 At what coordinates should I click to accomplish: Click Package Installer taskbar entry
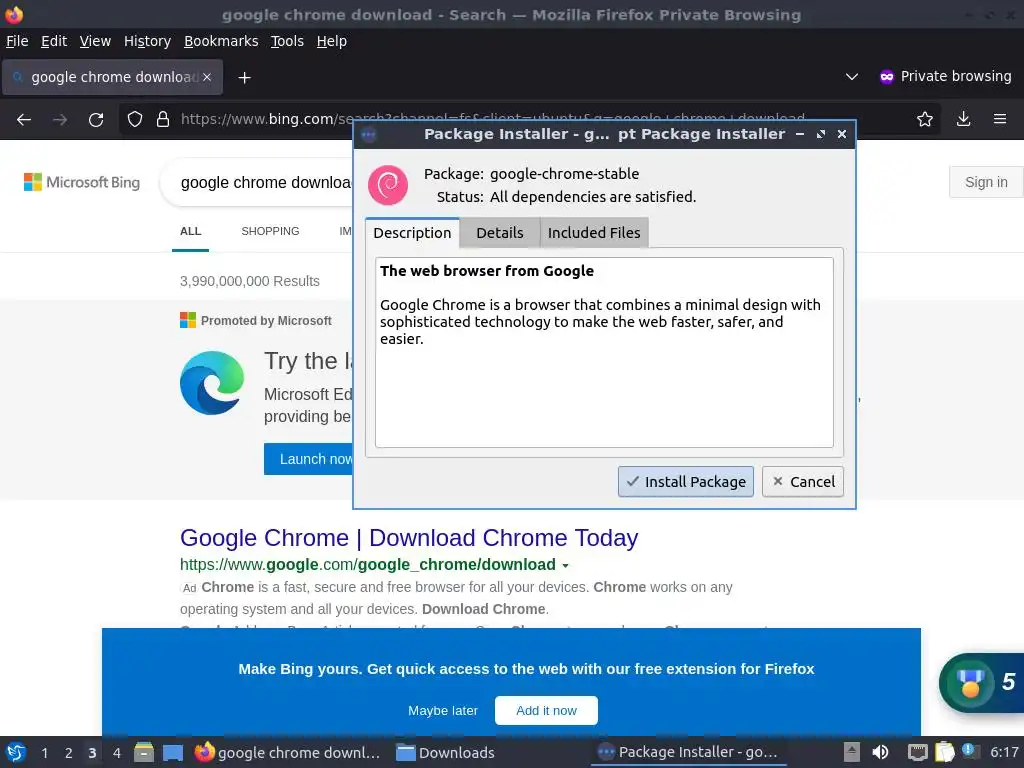pyautogui.click(x=689, y=752)
